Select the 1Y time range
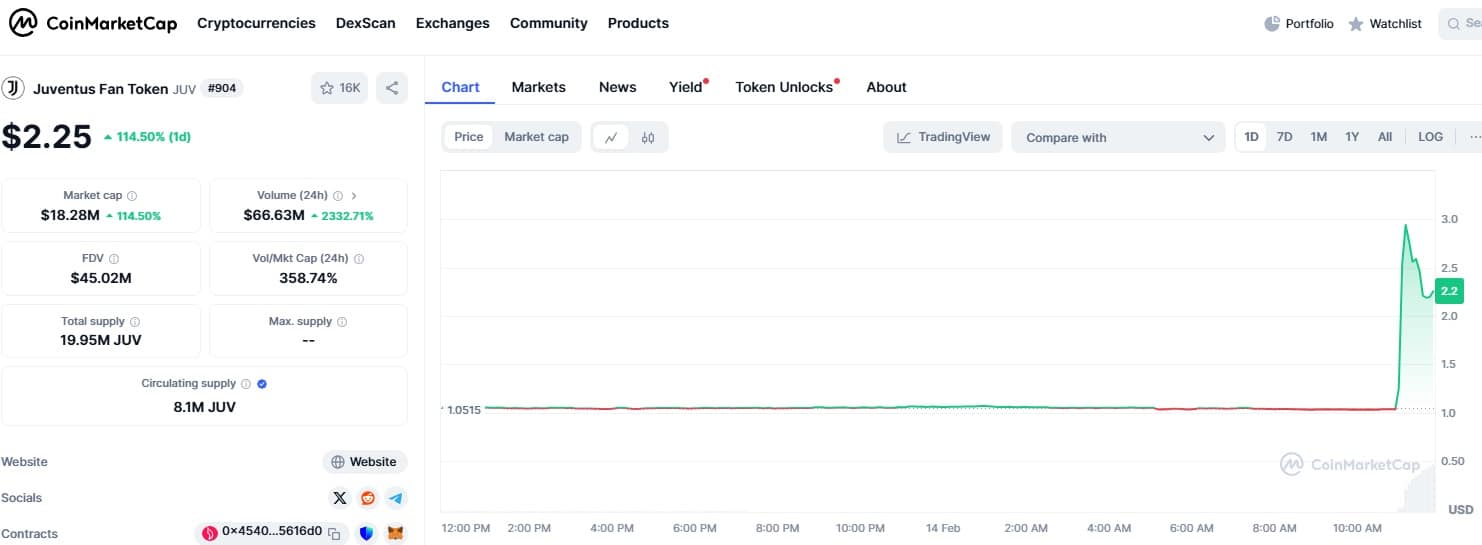 (x=1352, y=137)
